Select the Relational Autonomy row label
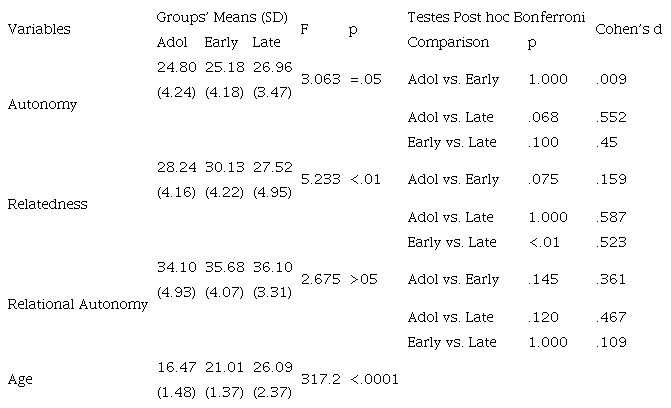This screenshot has height=408, width=671. (x=77, y=304)
